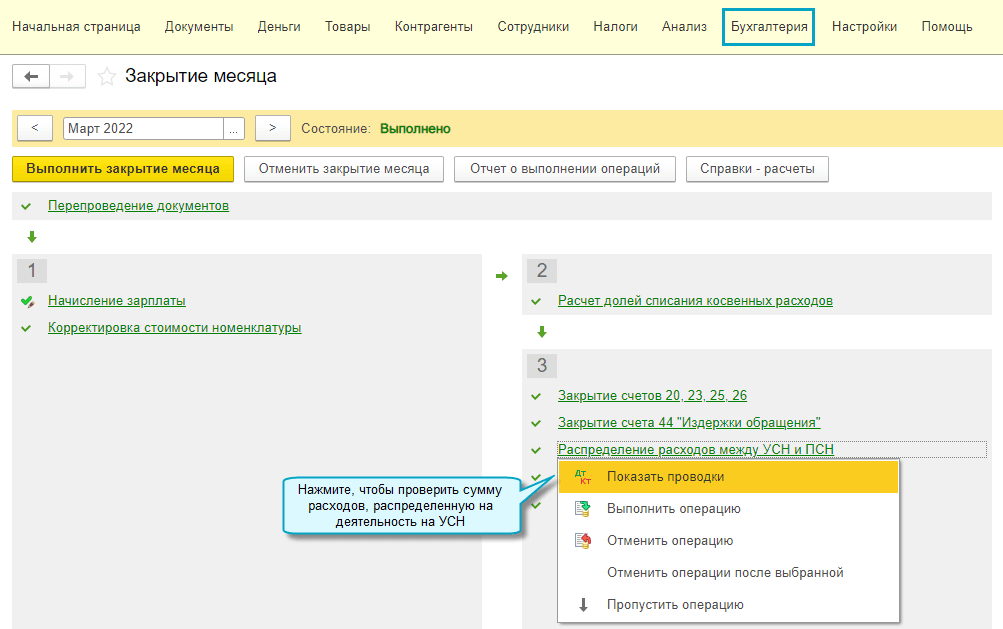Click the Отменить операцию icon
This screenshot has height=629, width=1003.
pos(583,541)
